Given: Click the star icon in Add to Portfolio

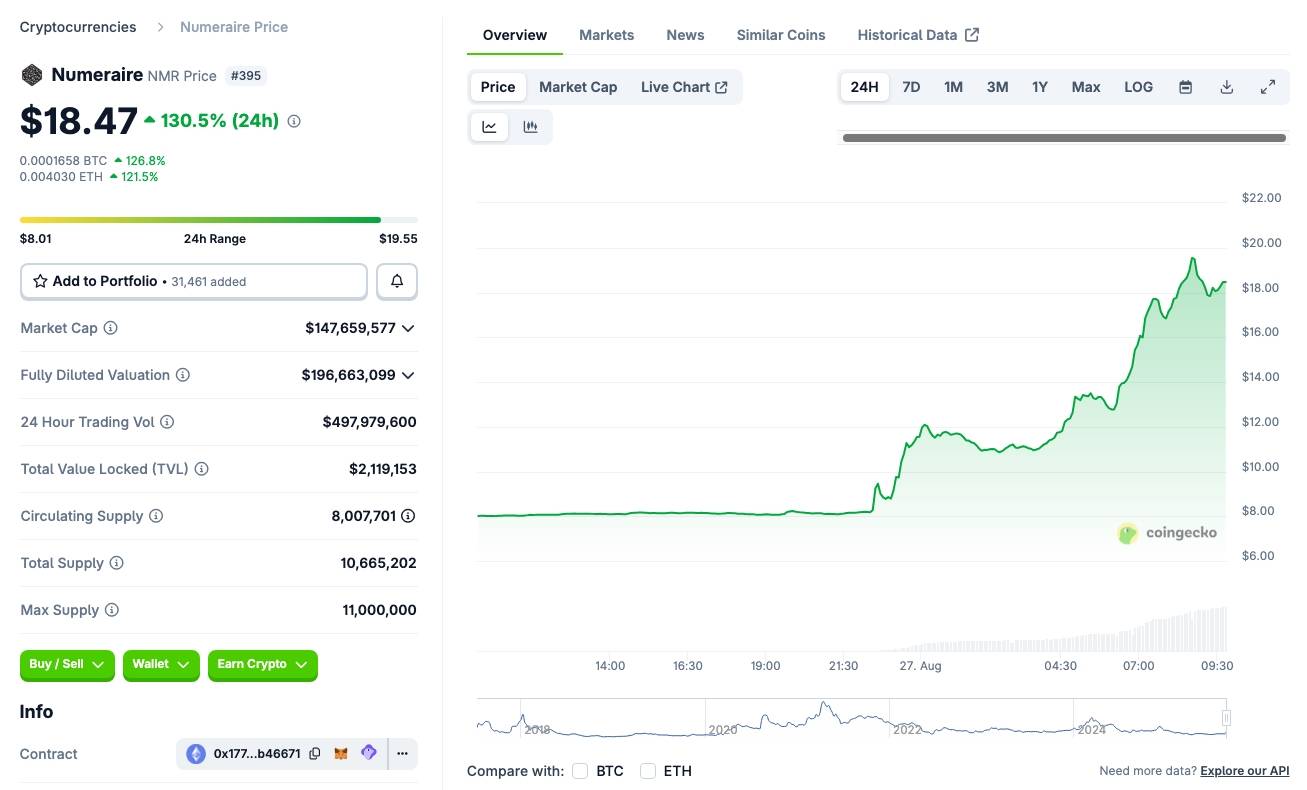Looking at the screenshot, I should pos(40,282).
